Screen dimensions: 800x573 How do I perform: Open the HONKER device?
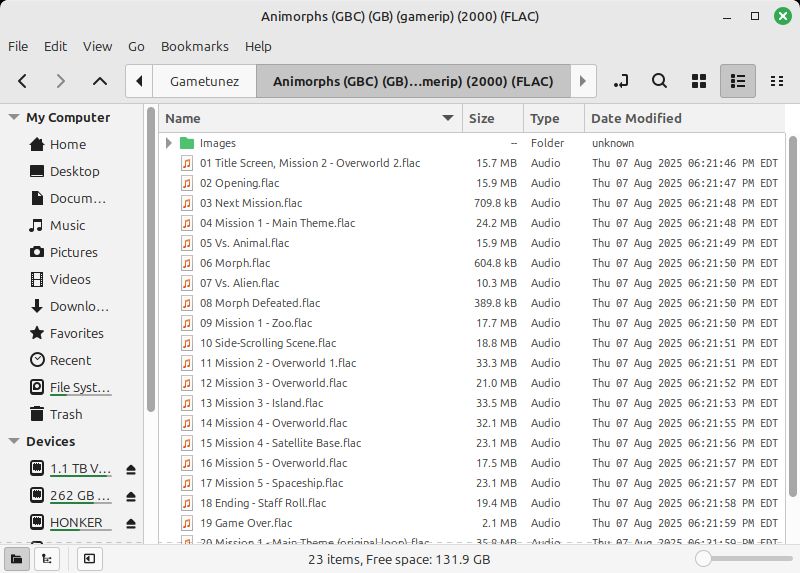coord(76,522)
